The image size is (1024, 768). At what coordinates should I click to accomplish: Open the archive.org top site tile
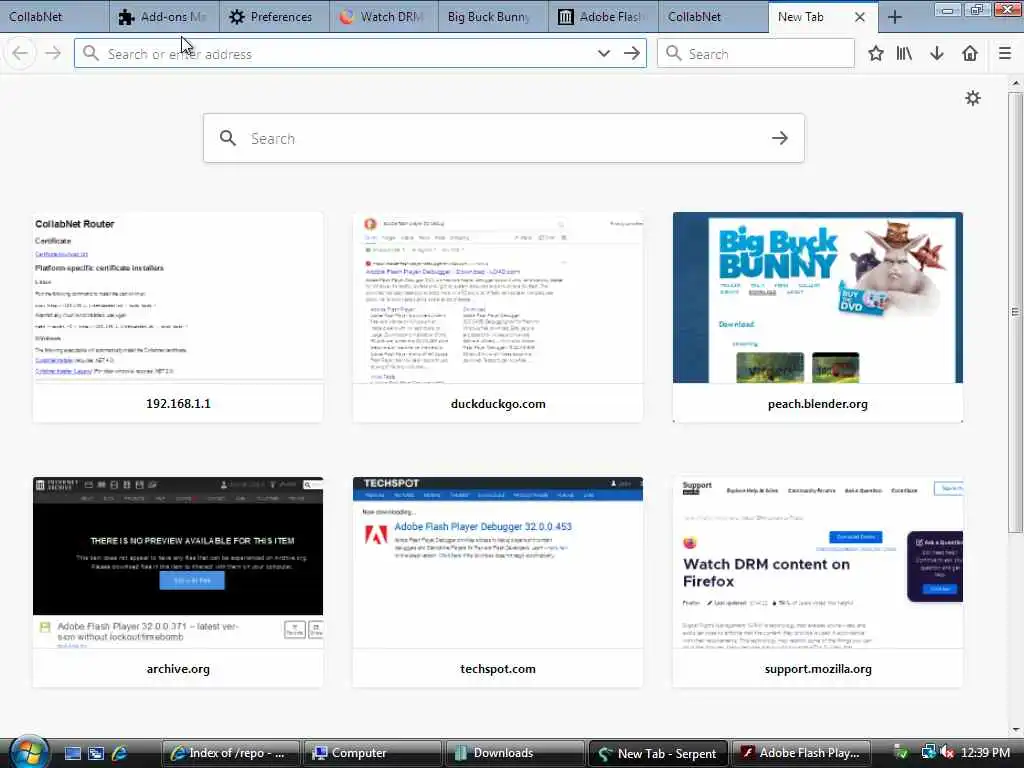click(178, 582)
